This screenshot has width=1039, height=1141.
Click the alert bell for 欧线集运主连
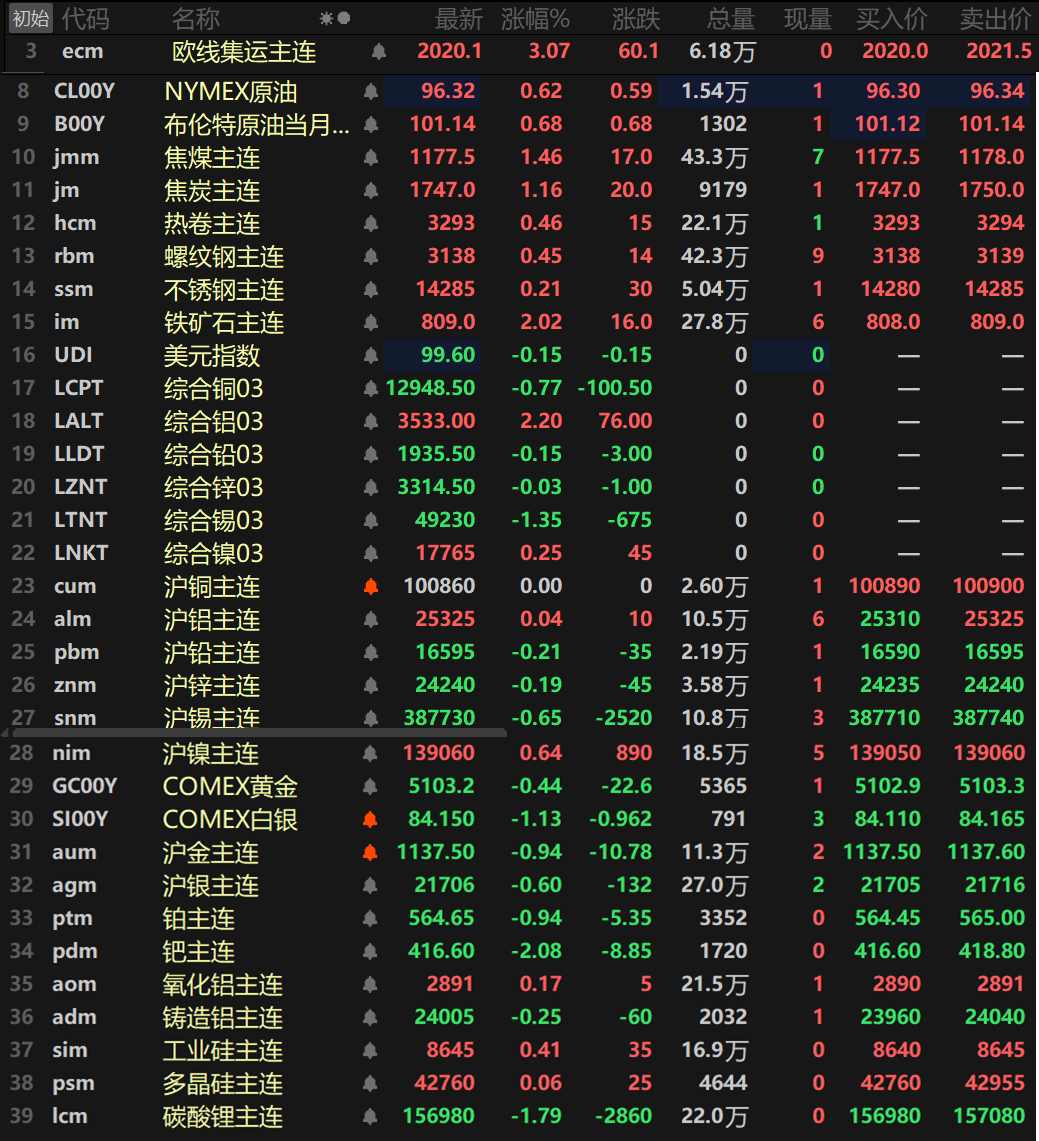(378, 51)
